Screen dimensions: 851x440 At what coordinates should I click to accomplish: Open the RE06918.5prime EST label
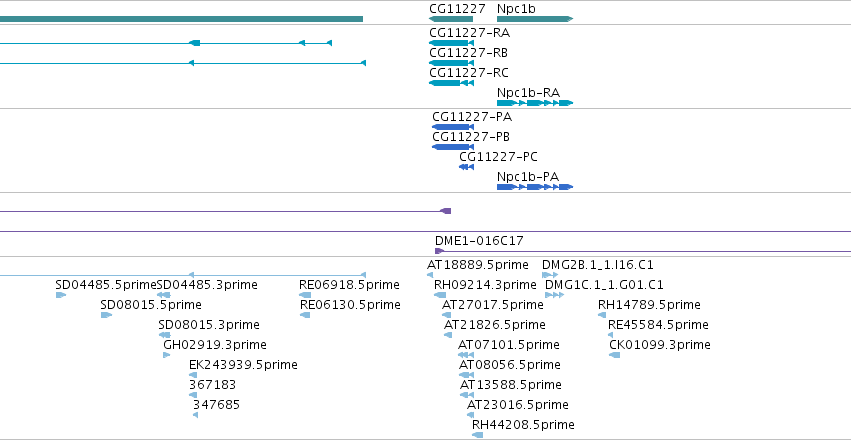349,284
